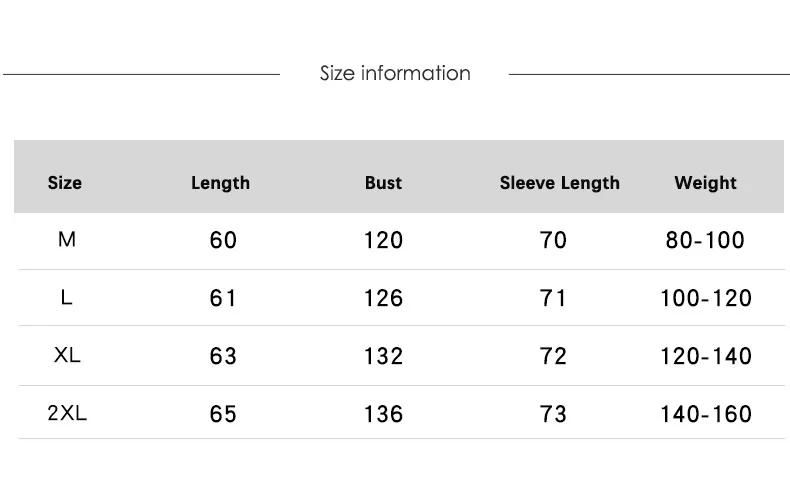Image resolution: width=790 pixels, height=484 pixels.
Task: Click length value 60 for size M
Action: pos(223,240)
